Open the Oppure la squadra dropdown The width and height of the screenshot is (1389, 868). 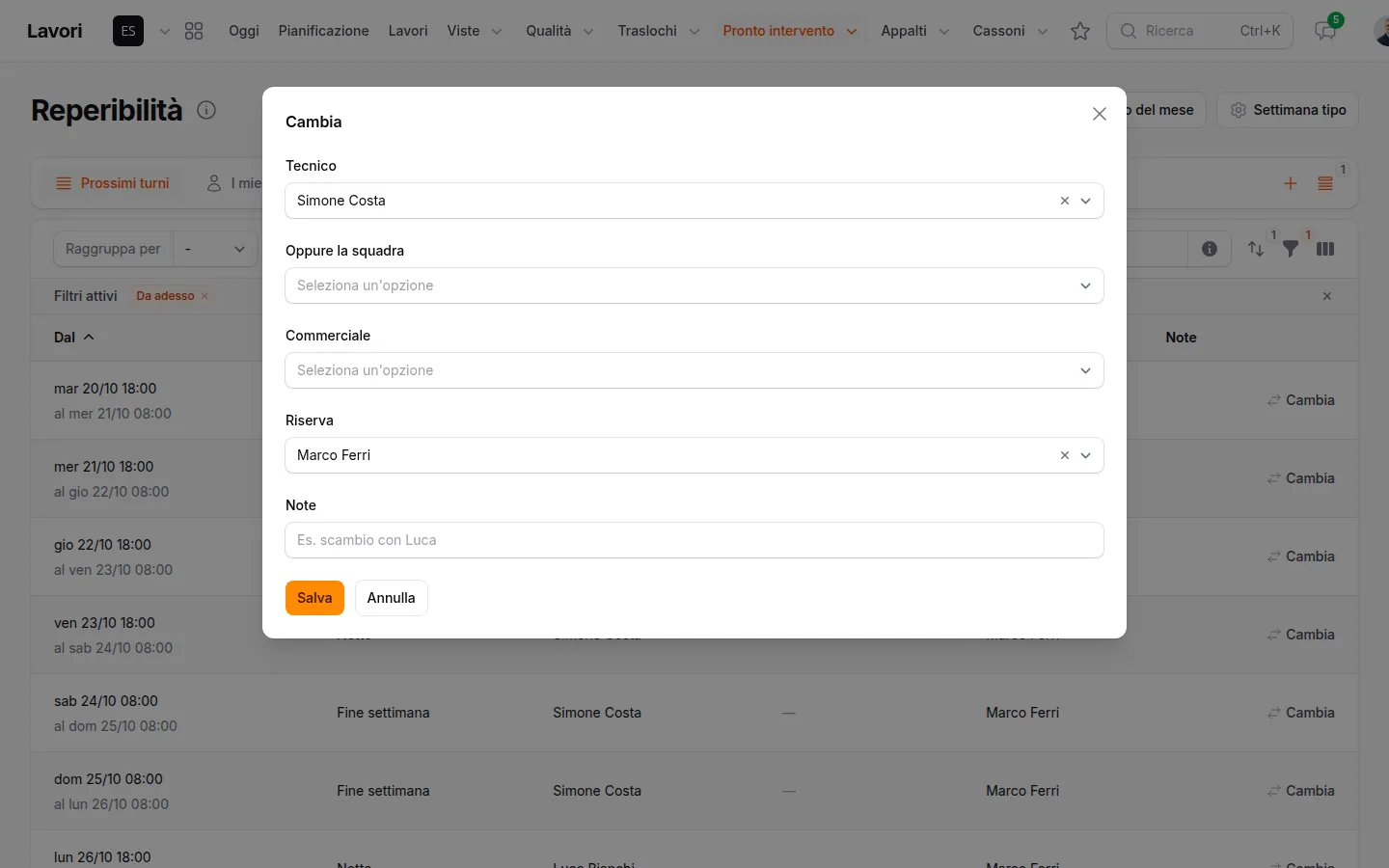point(694,285)
